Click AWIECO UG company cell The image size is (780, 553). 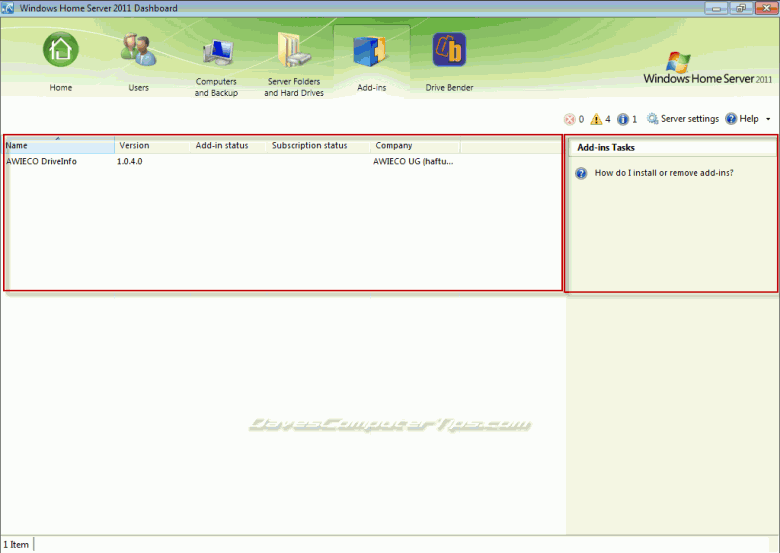point(413,161)
